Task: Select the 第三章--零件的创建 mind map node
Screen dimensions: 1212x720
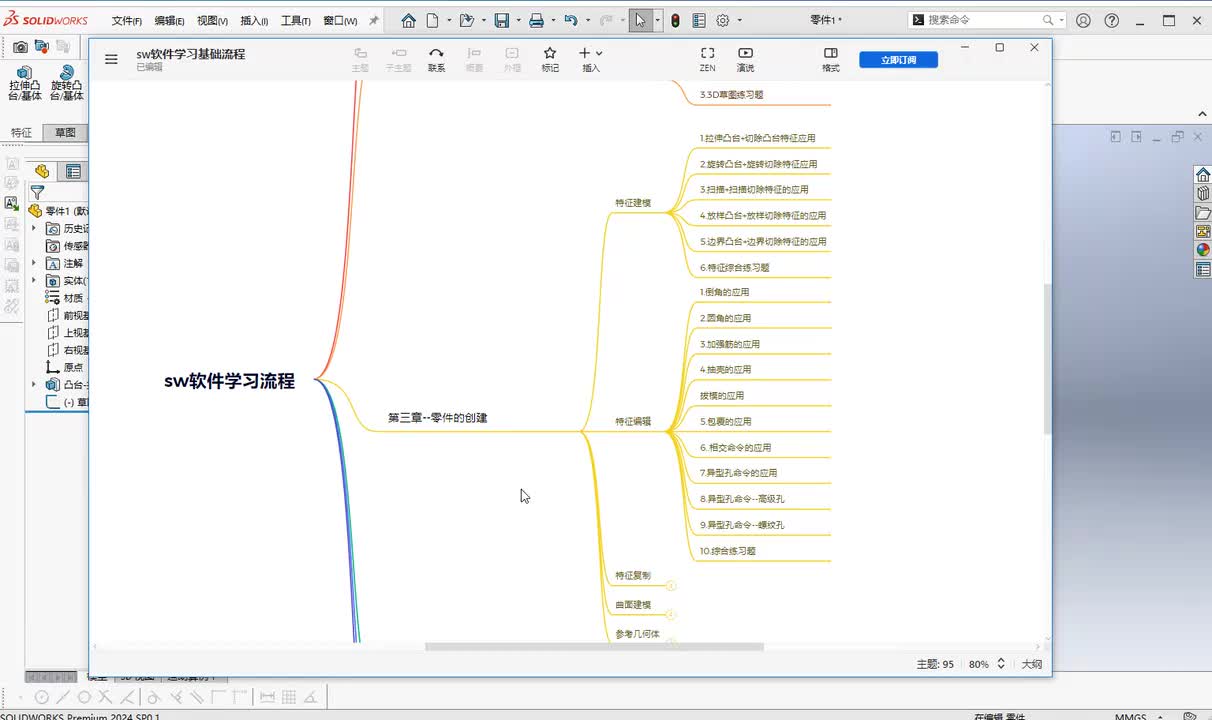Action: (x=437, y=418)
